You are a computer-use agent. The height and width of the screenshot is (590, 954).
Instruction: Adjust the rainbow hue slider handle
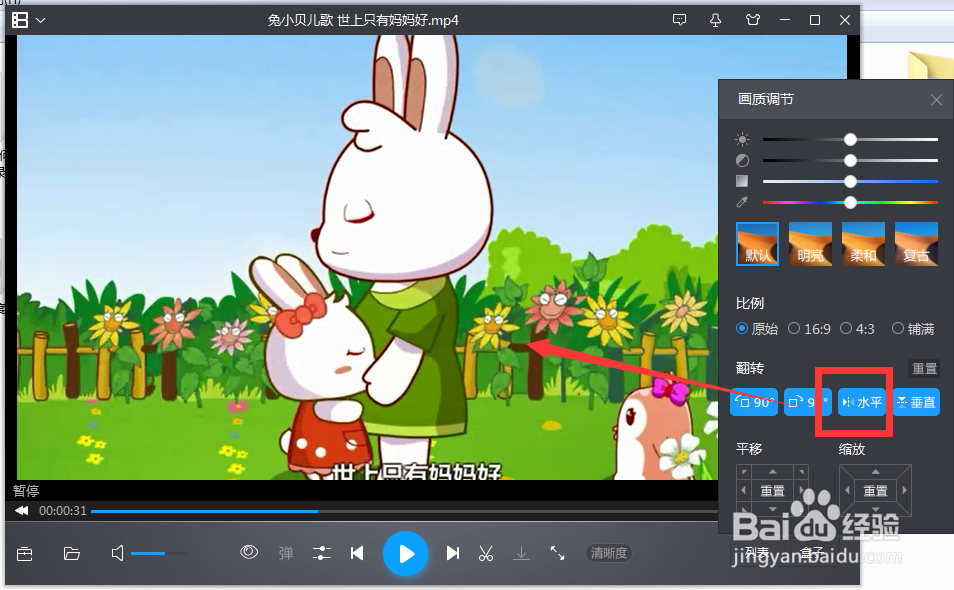pos(851,203)
